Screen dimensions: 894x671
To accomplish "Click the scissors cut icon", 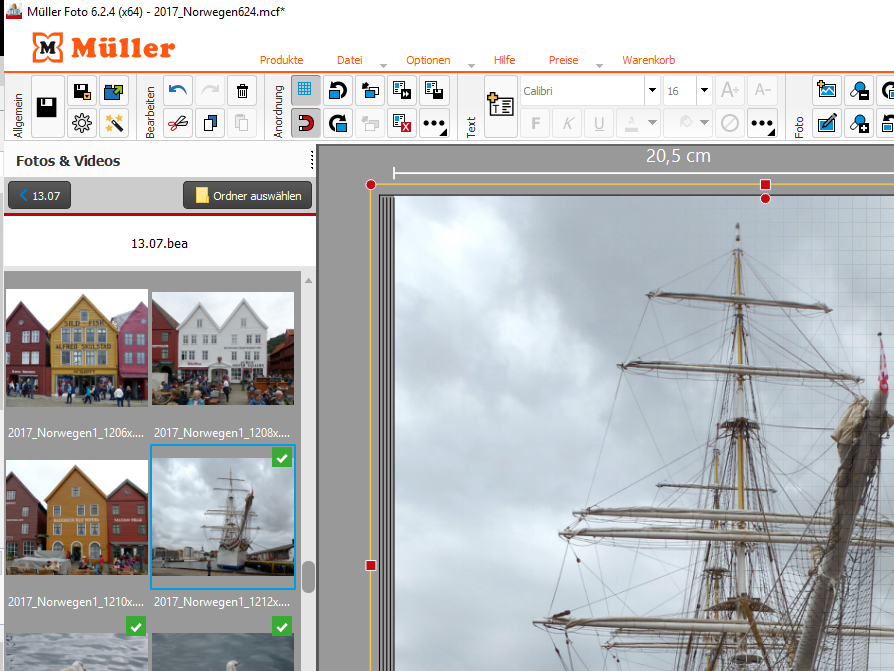I will pos(178,124).
